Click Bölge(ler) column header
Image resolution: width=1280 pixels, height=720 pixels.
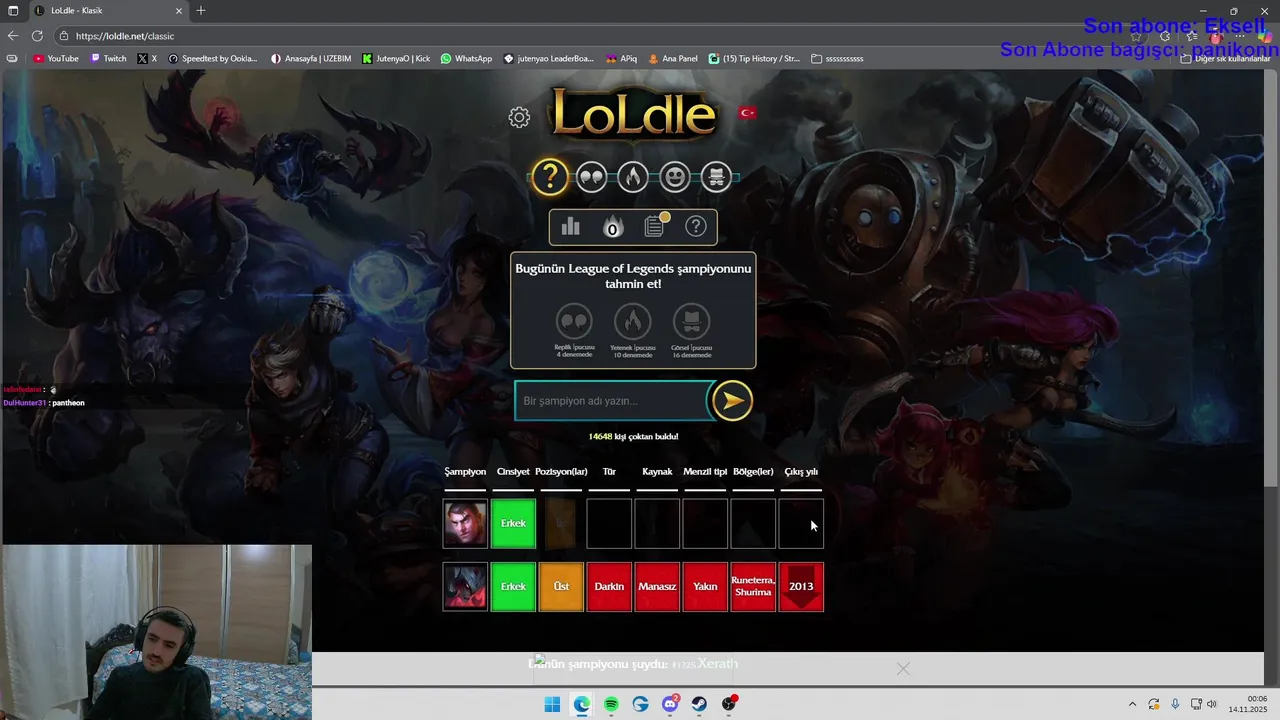(x=753, y=472)
